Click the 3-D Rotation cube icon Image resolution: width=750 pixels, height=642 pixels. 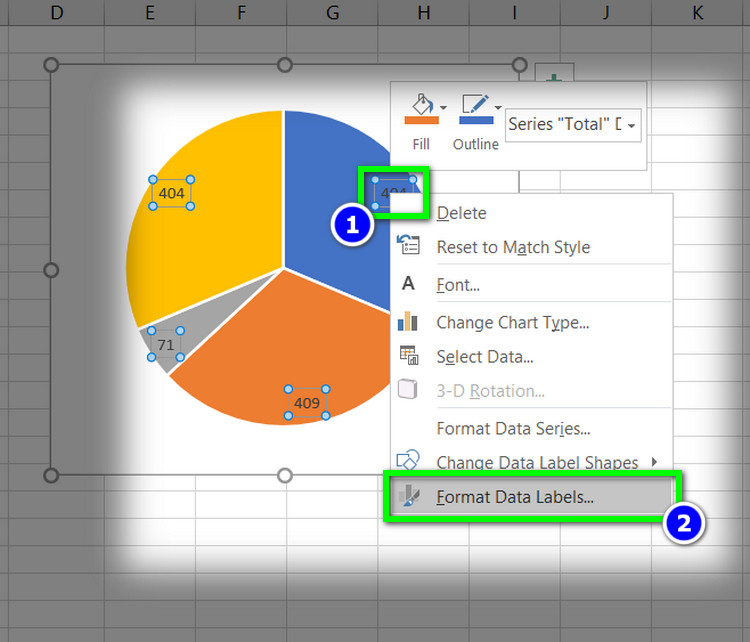pos(408,389)
